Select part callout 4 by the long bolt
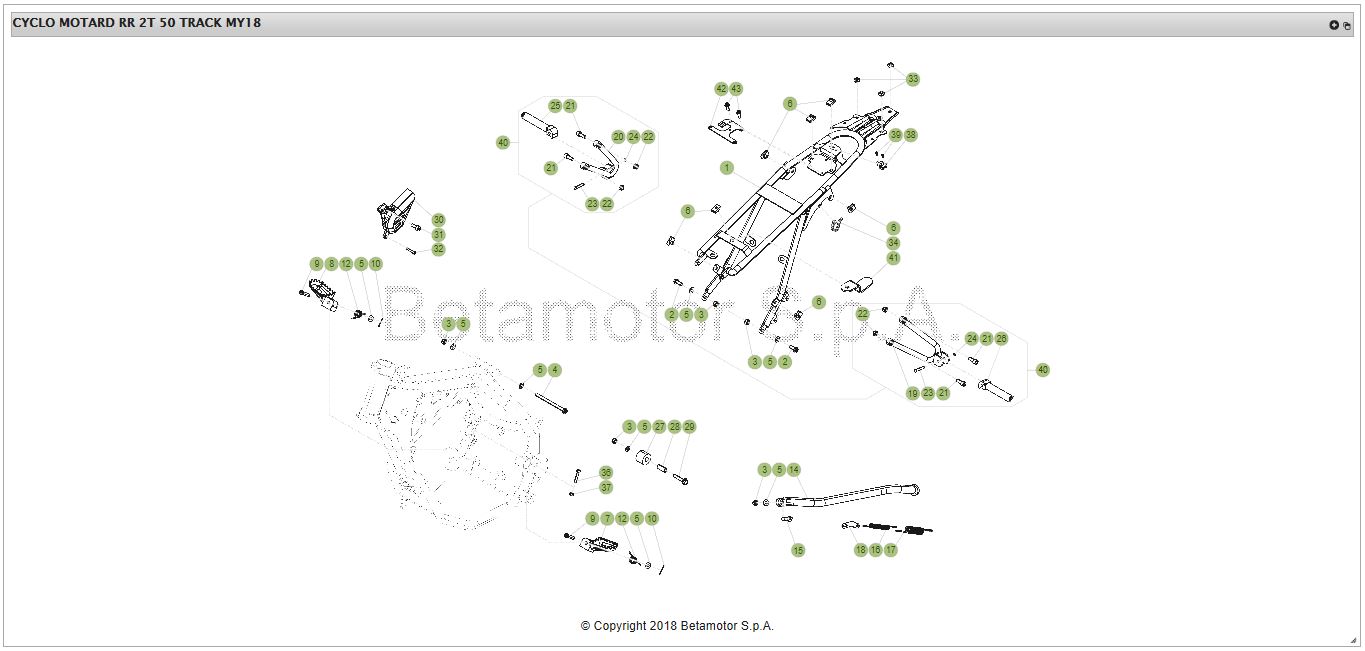 click(x=555, y=370)
